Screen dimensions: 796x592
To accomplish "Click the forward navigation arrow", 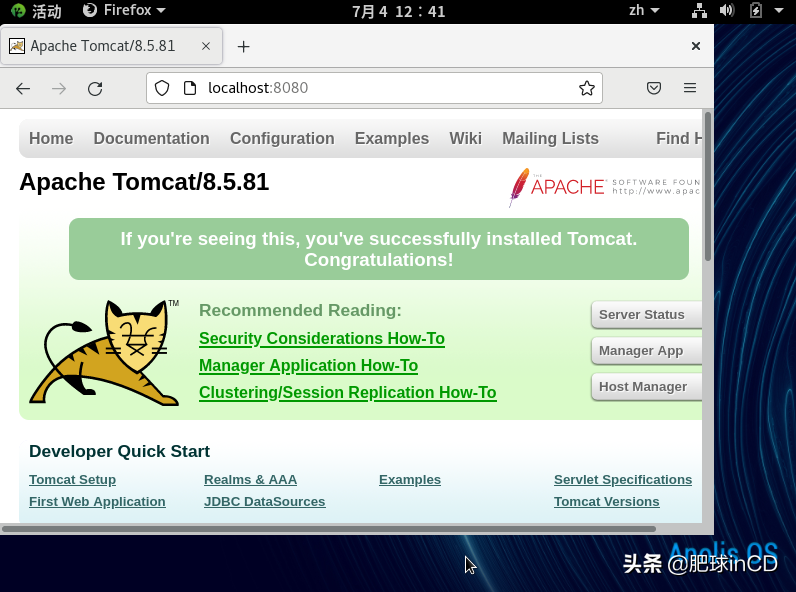I will coord(59,89).
